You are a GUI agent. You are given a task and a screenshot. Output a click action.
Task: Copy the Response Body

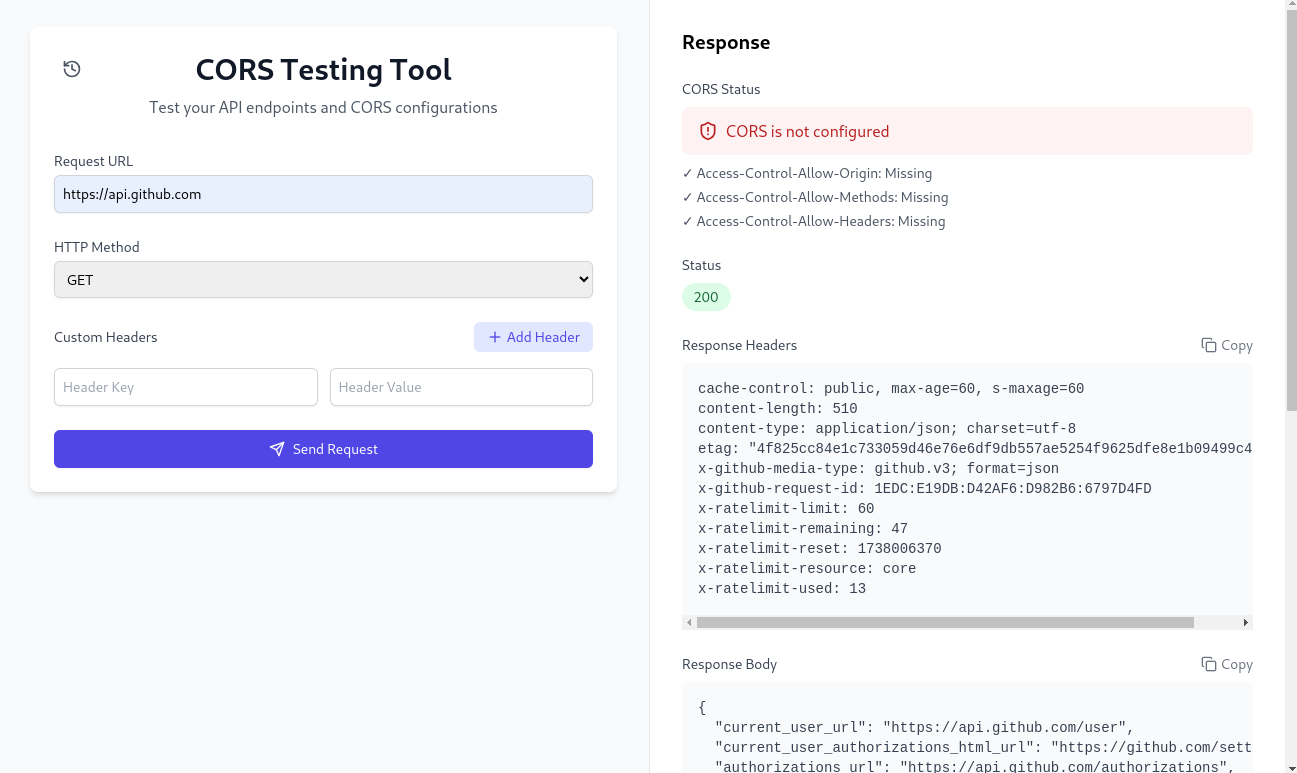coord(1227,664)
